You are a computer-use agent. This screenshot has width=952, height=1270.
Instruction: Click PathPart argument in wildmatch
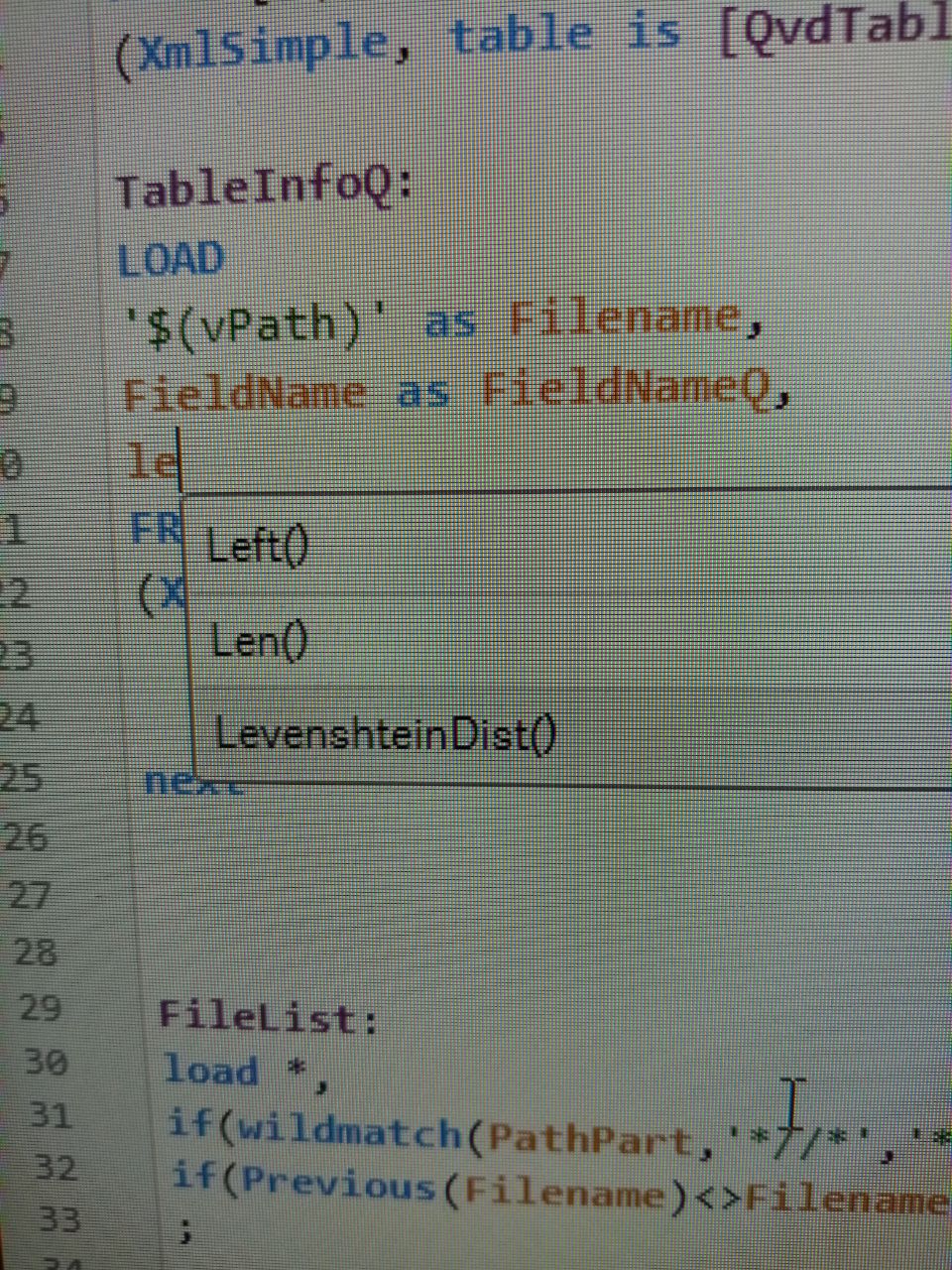coord(589,1139)
